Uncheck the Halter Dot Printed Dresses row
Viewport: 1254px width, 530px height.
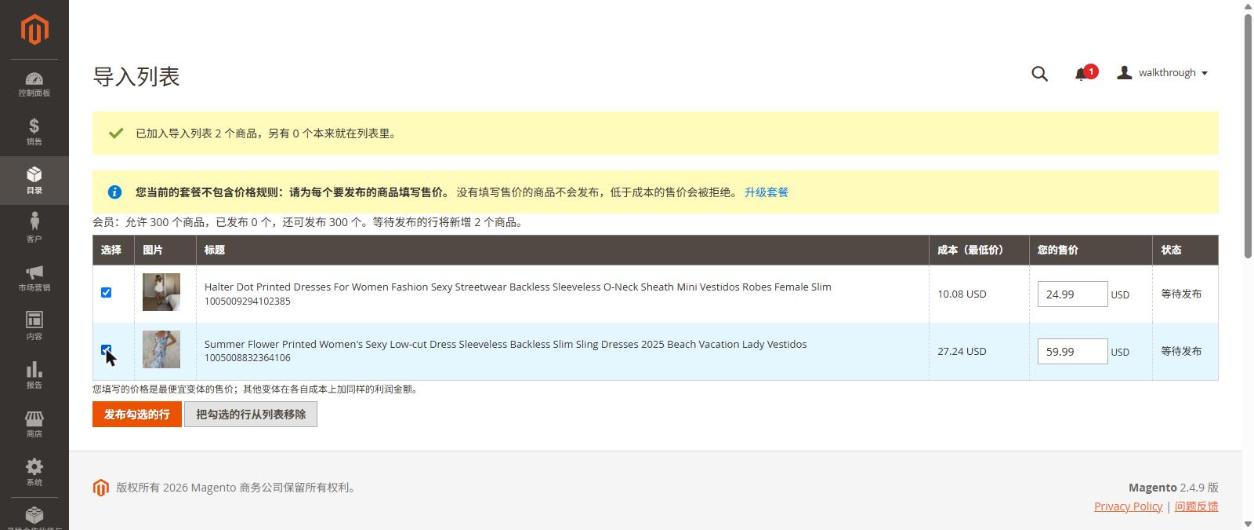click(x=107, y=293)
